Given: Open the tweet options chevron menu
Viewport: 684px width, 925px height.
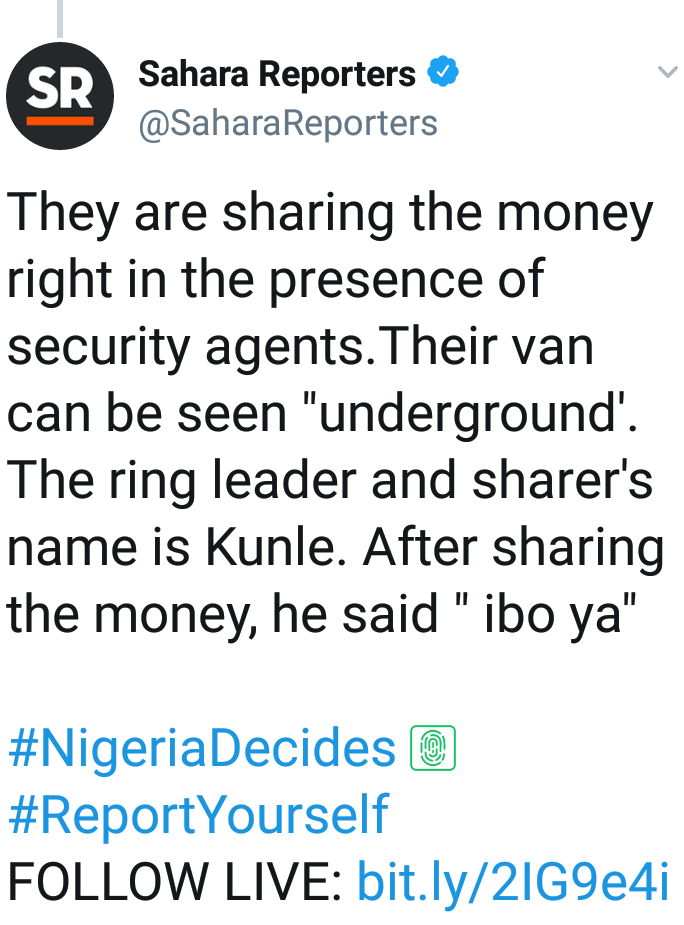Looking at the screenshot, I should [666, 72].
